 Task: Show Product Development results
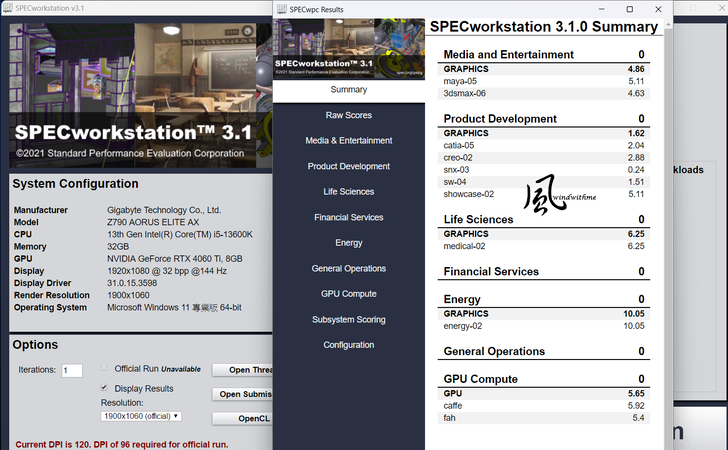348,166
